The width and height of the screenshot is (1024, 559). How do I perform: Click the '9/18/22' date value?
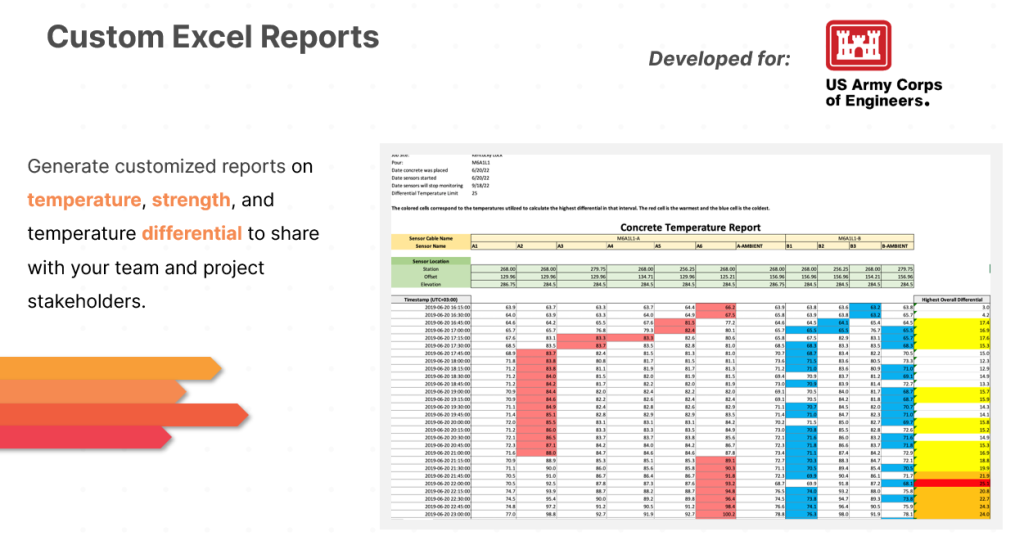pyautogui.click(x=480, y=186)
